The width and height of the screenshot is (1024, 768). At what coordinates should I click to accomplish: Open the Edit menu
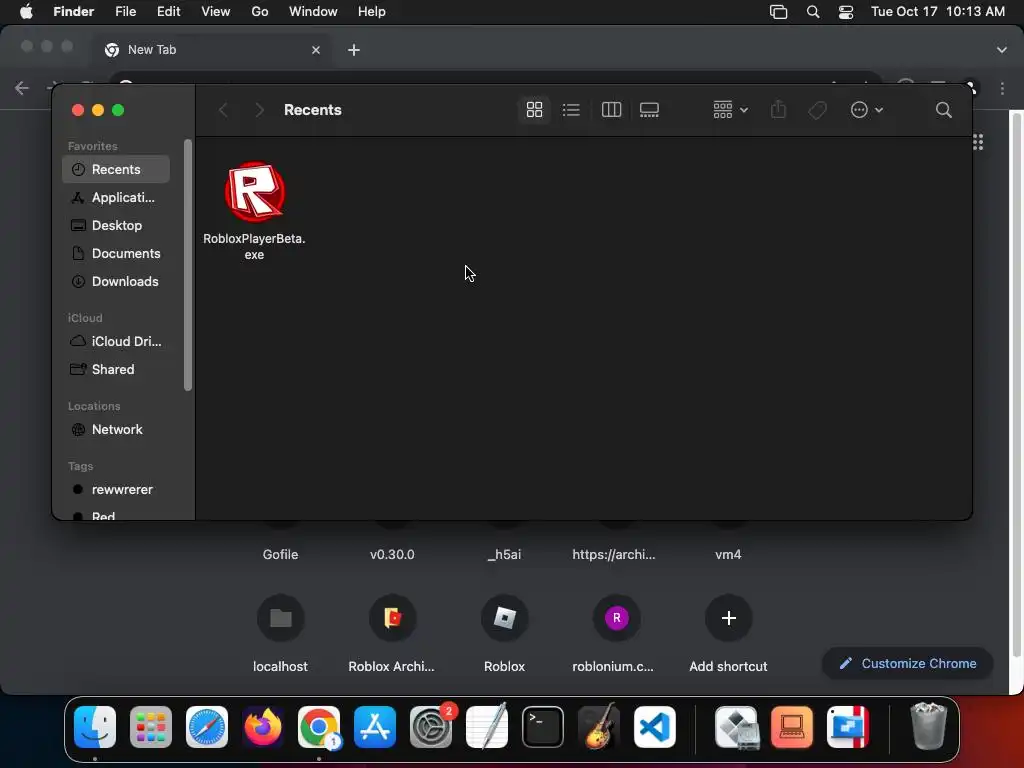tap(168, 12)
